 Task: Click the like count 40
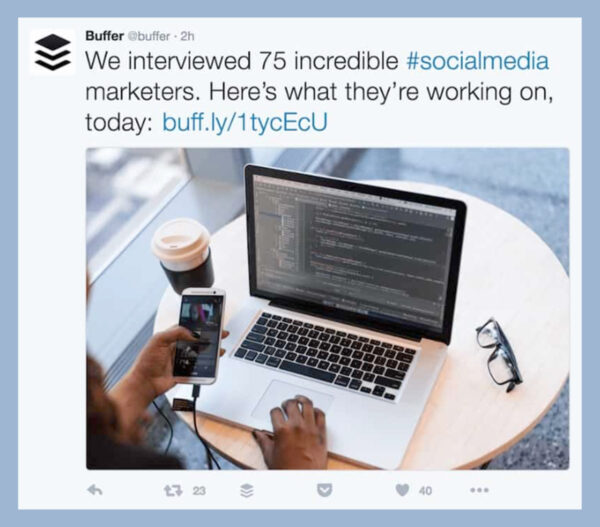[425, 490]
